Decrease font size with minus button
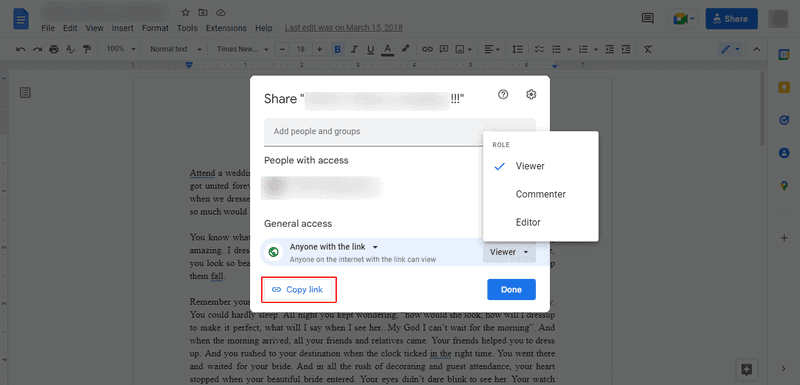 tap(282, 49)
